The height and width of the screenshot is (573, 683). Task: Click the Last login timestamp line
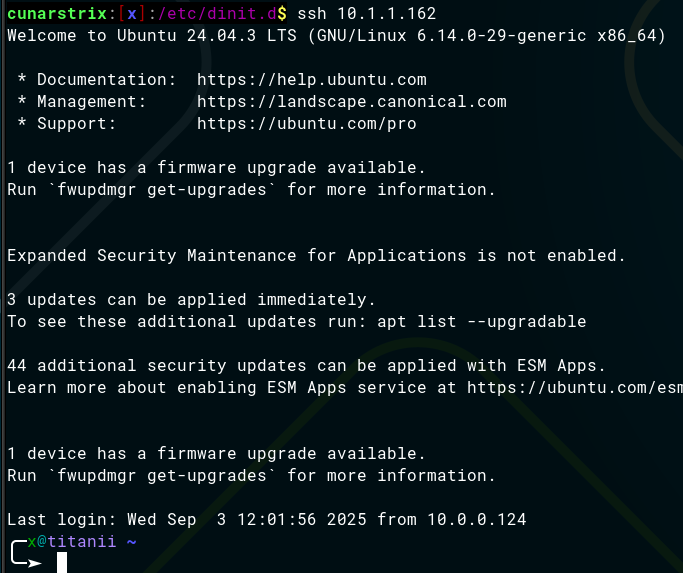[x=266, y=519]
